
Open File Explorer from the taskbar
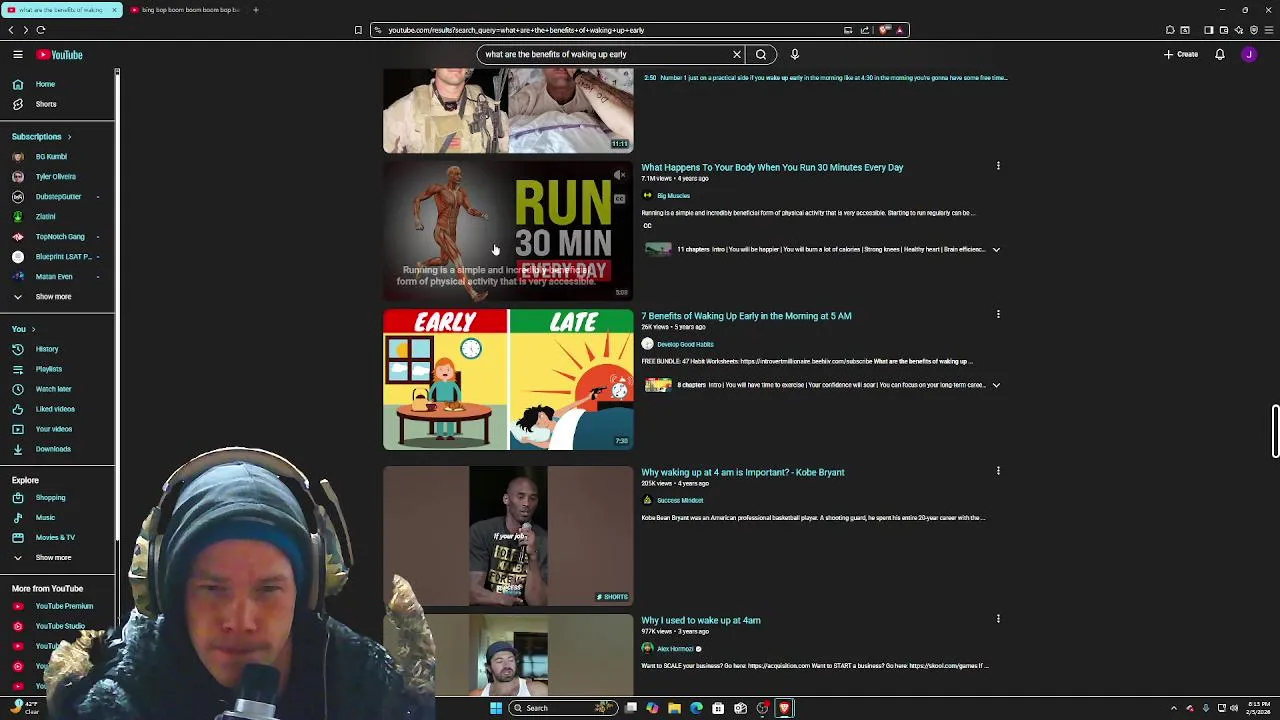(674, 708)
